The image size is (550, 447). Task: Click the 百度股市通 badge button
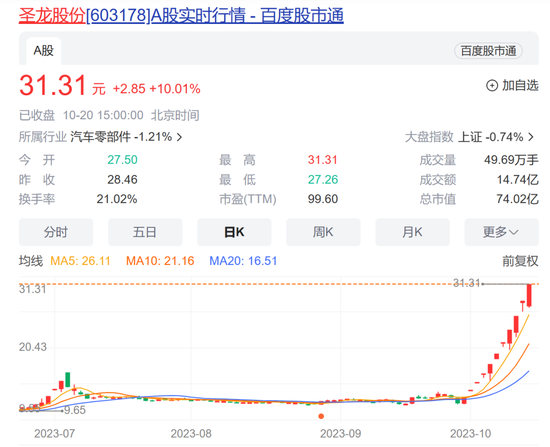click(488, 51)
